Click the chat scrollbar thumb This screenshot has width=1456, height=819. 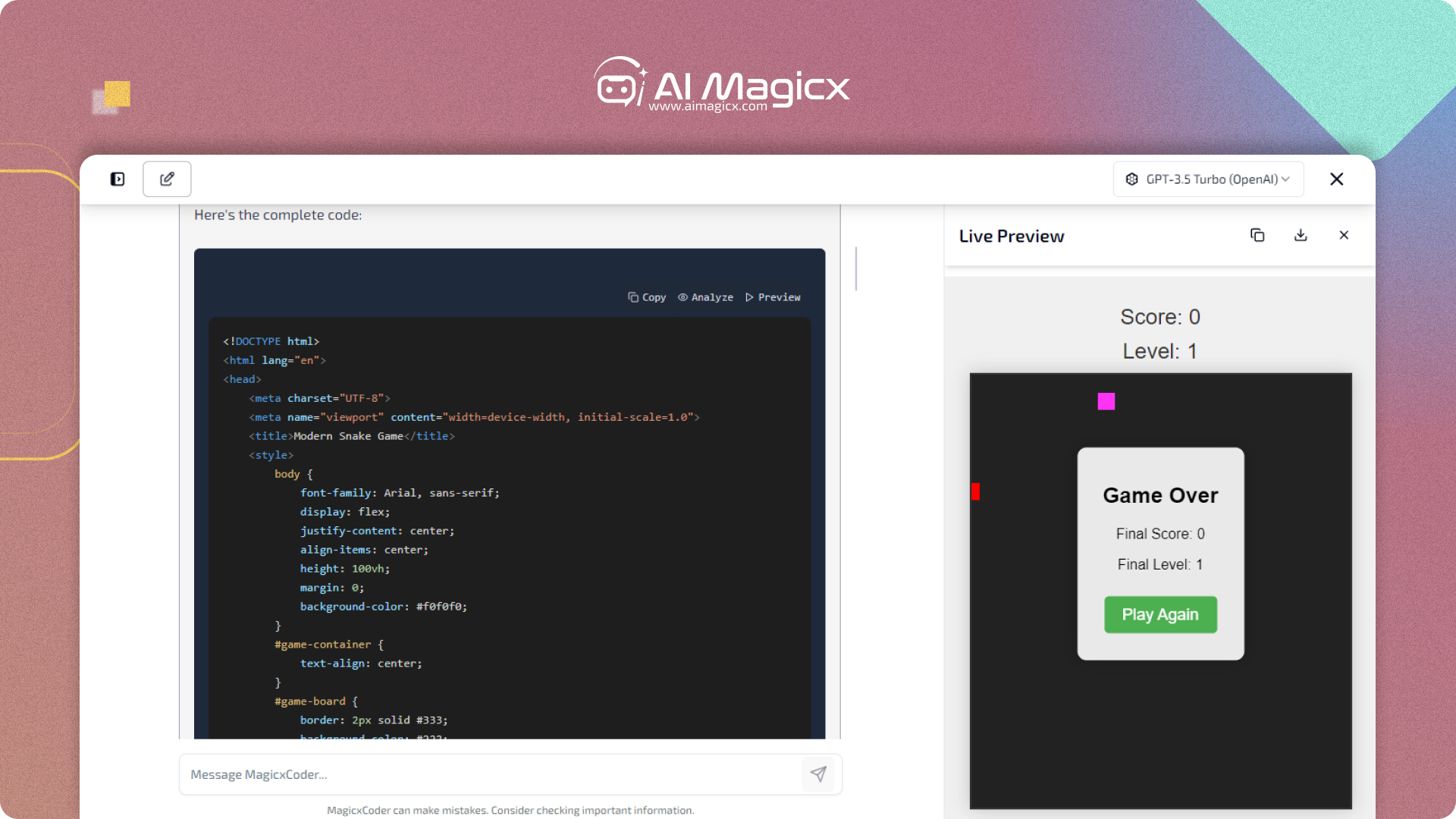[x=856, y=268]
